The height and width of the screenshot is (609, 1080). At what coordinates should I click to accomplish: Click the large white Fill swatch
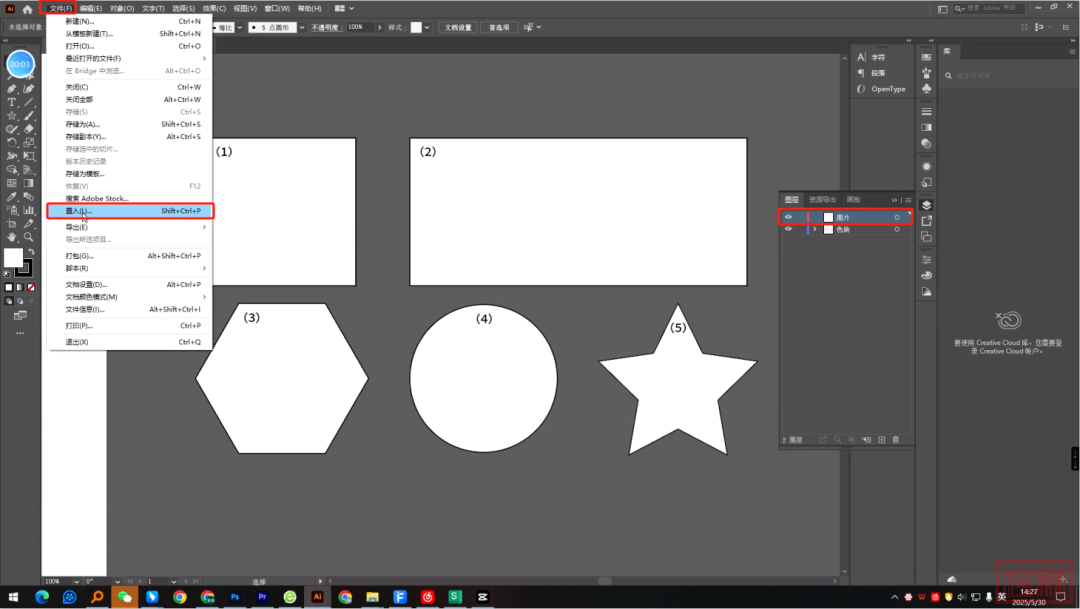(12, 258)
